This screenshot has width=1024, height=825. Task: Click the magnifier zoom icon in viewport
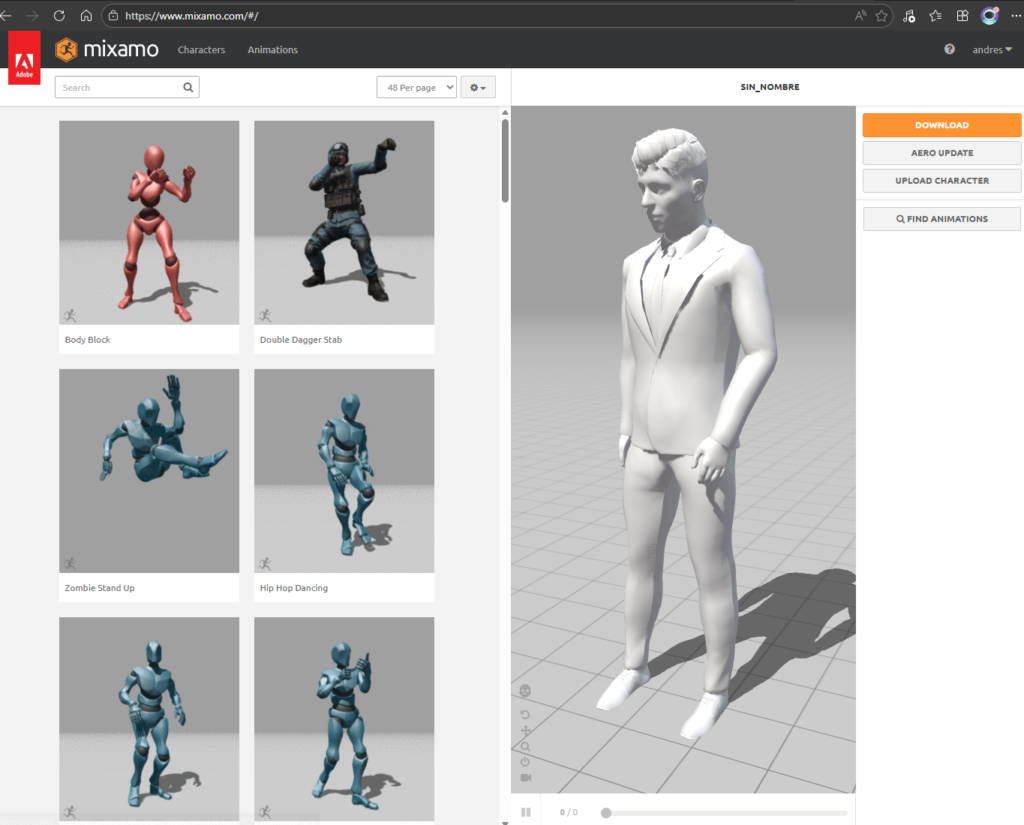(x=526, y=746)
